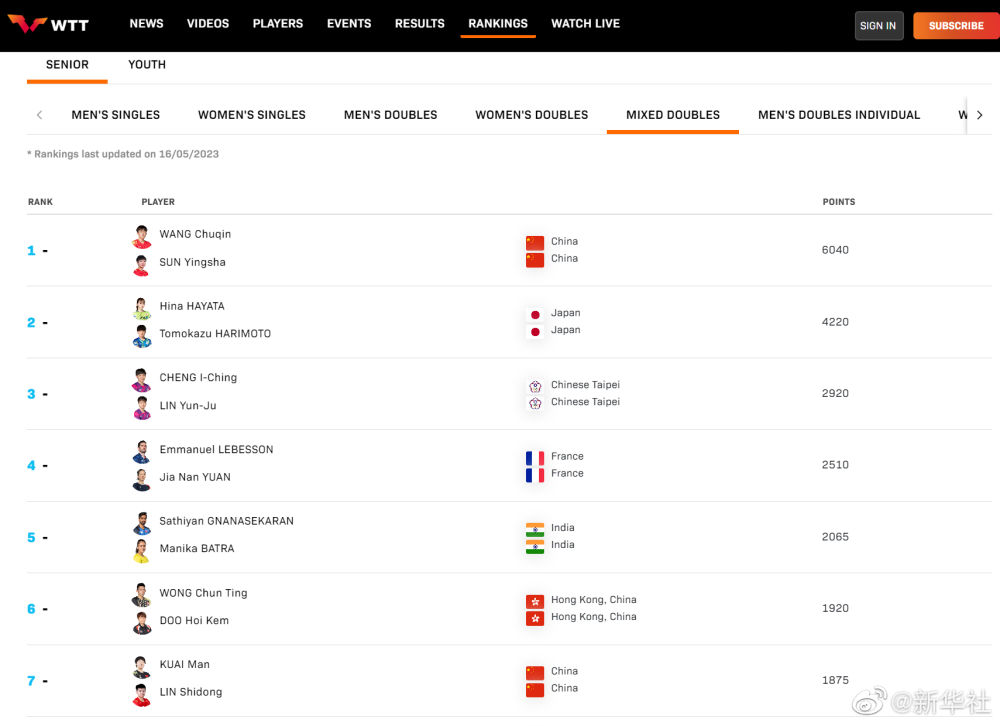The width and height of the screenshot is (1000, 726).
Task: Click the India flag beside Manika BATRA
Action: (535, 546)
